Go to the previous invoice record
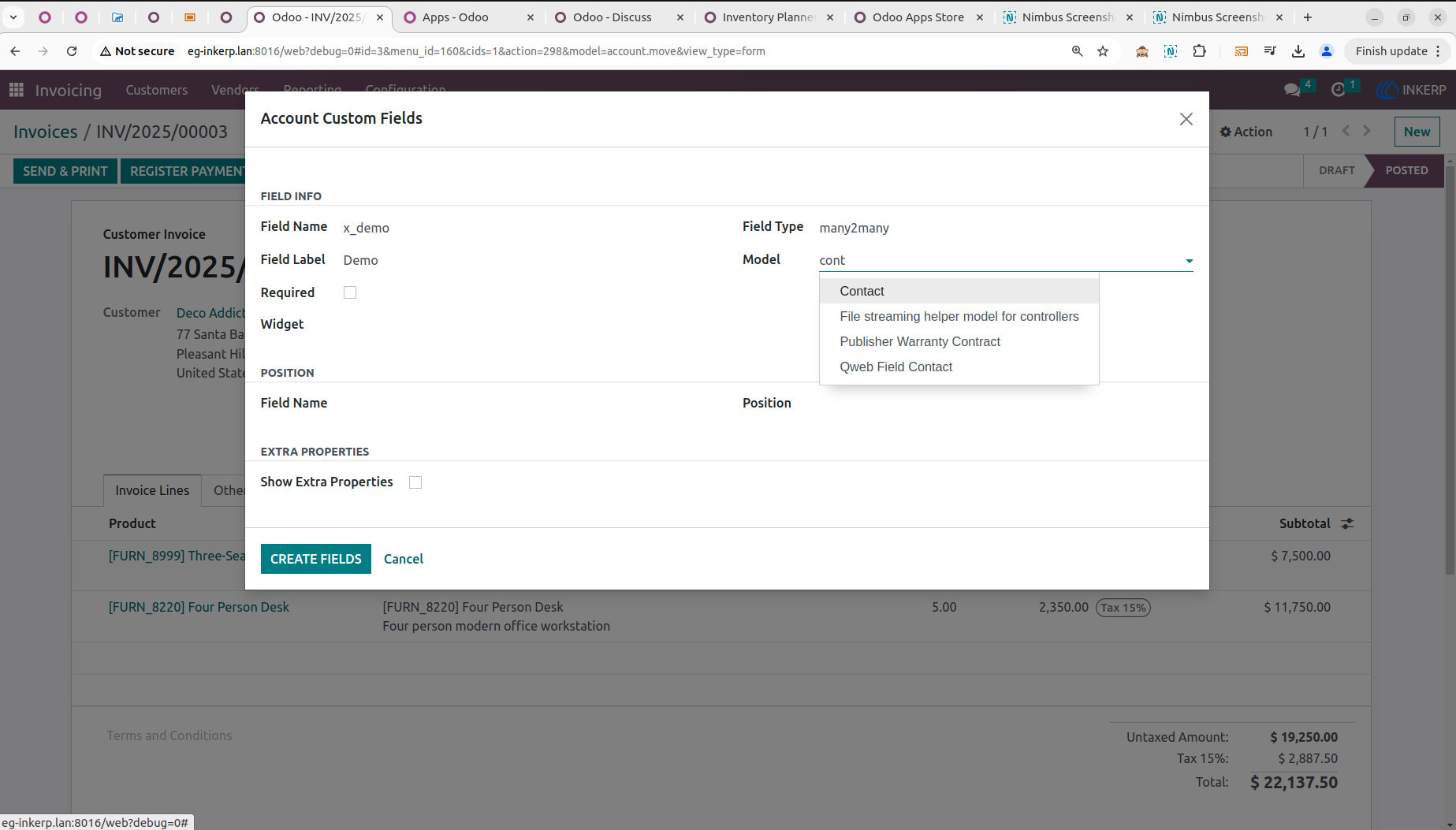The height and width of the screenshot is (830, 1456). point(1346,131)
